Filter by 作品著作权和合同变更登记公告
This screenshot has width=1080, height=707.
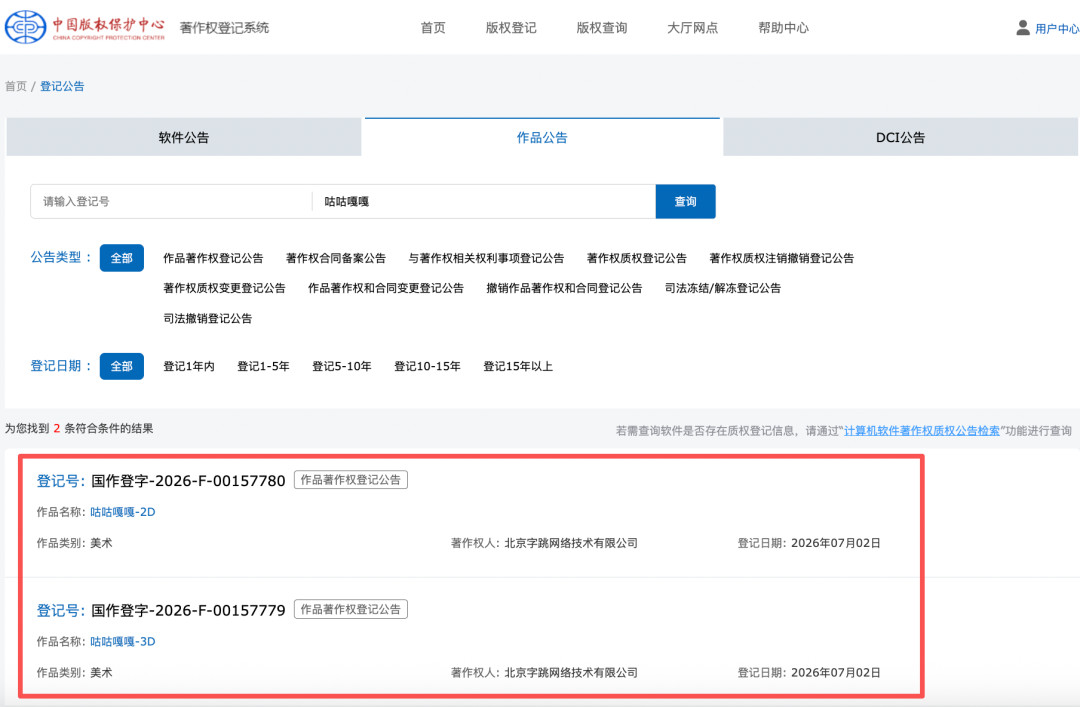(x=386, y=288)
